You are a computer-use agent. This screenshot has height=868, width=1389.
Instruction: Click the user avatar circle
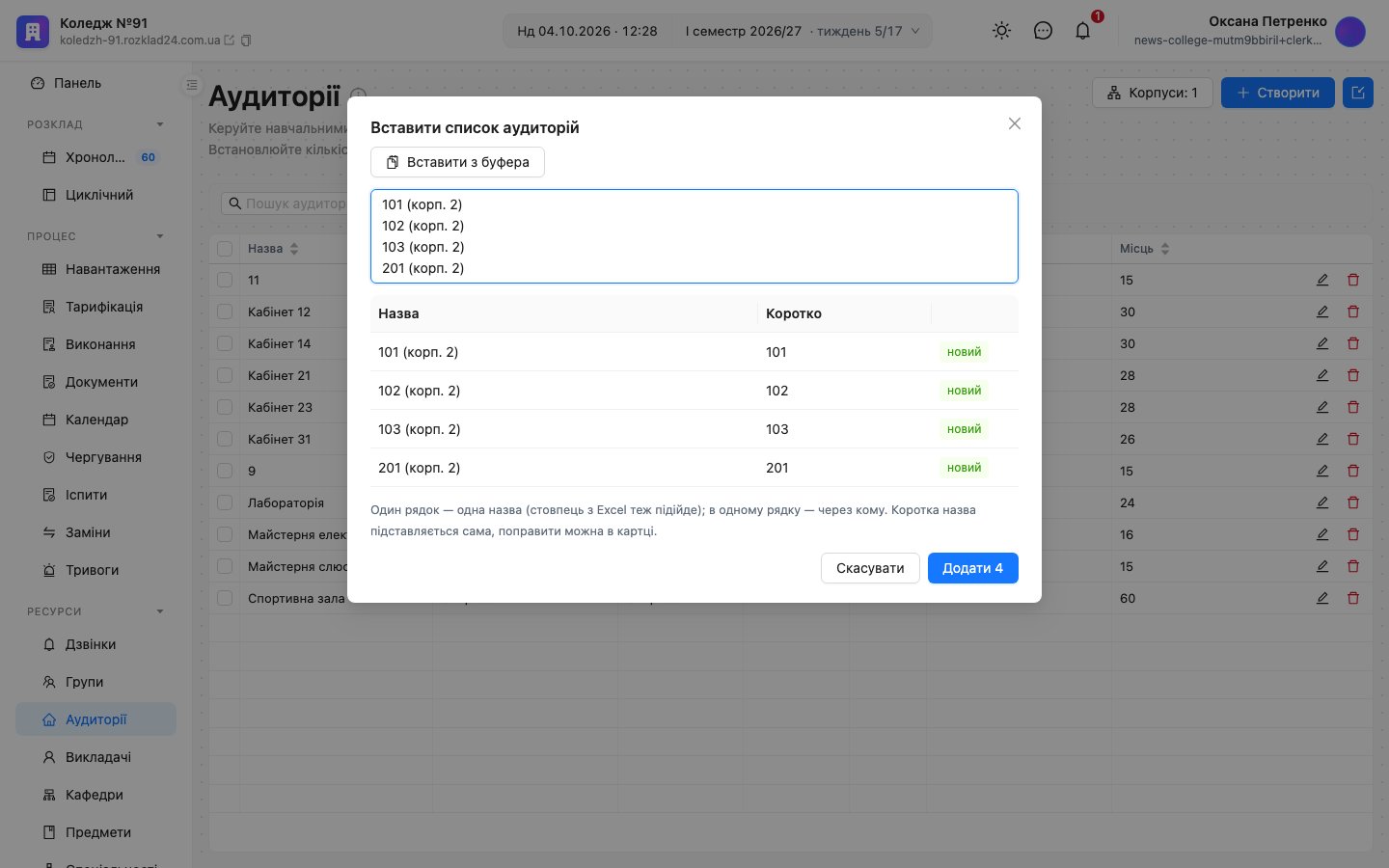1350,31
